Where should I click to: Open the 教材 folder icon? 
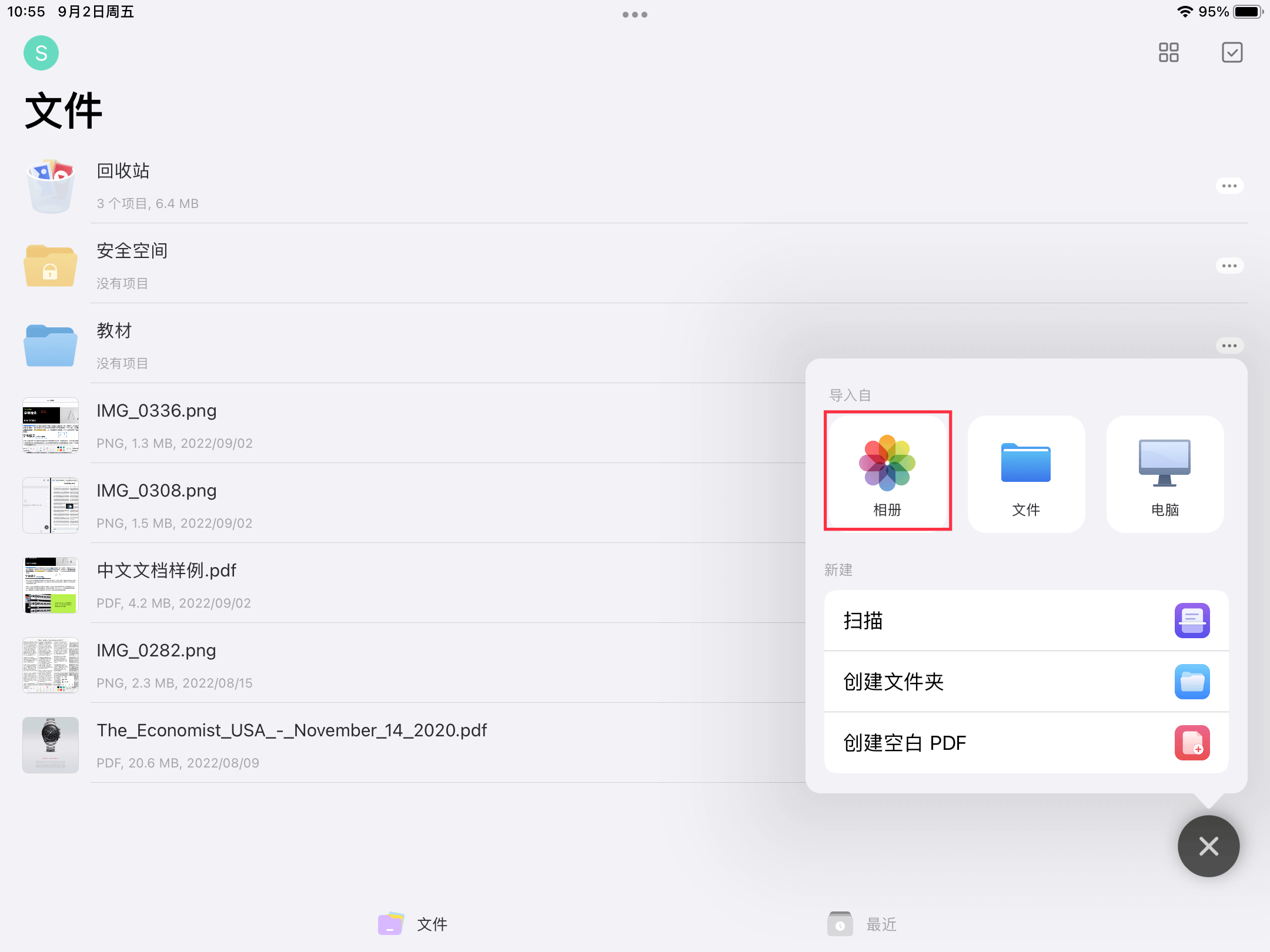[51, 346]
